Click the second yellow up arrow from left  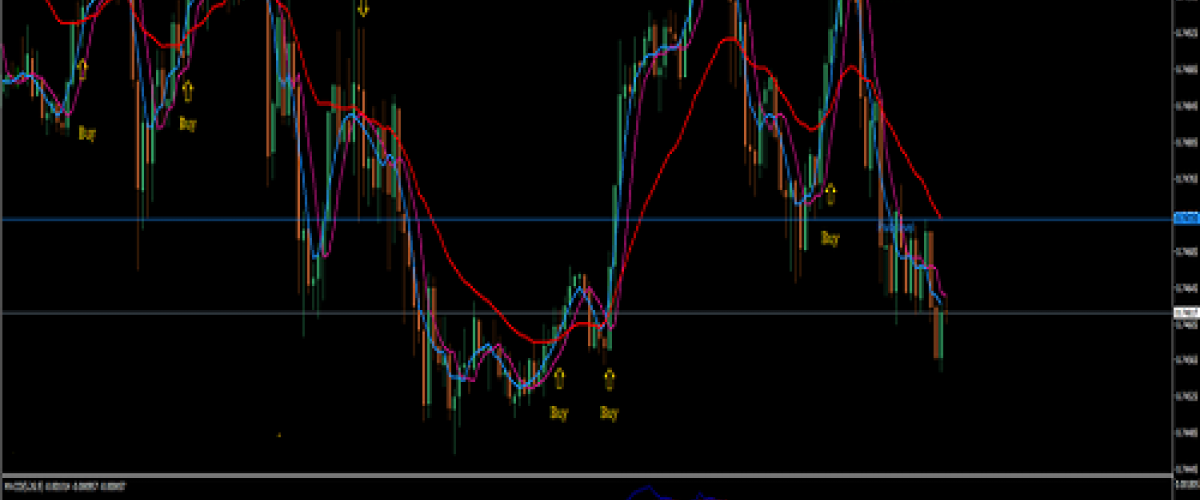coord(187,91)
